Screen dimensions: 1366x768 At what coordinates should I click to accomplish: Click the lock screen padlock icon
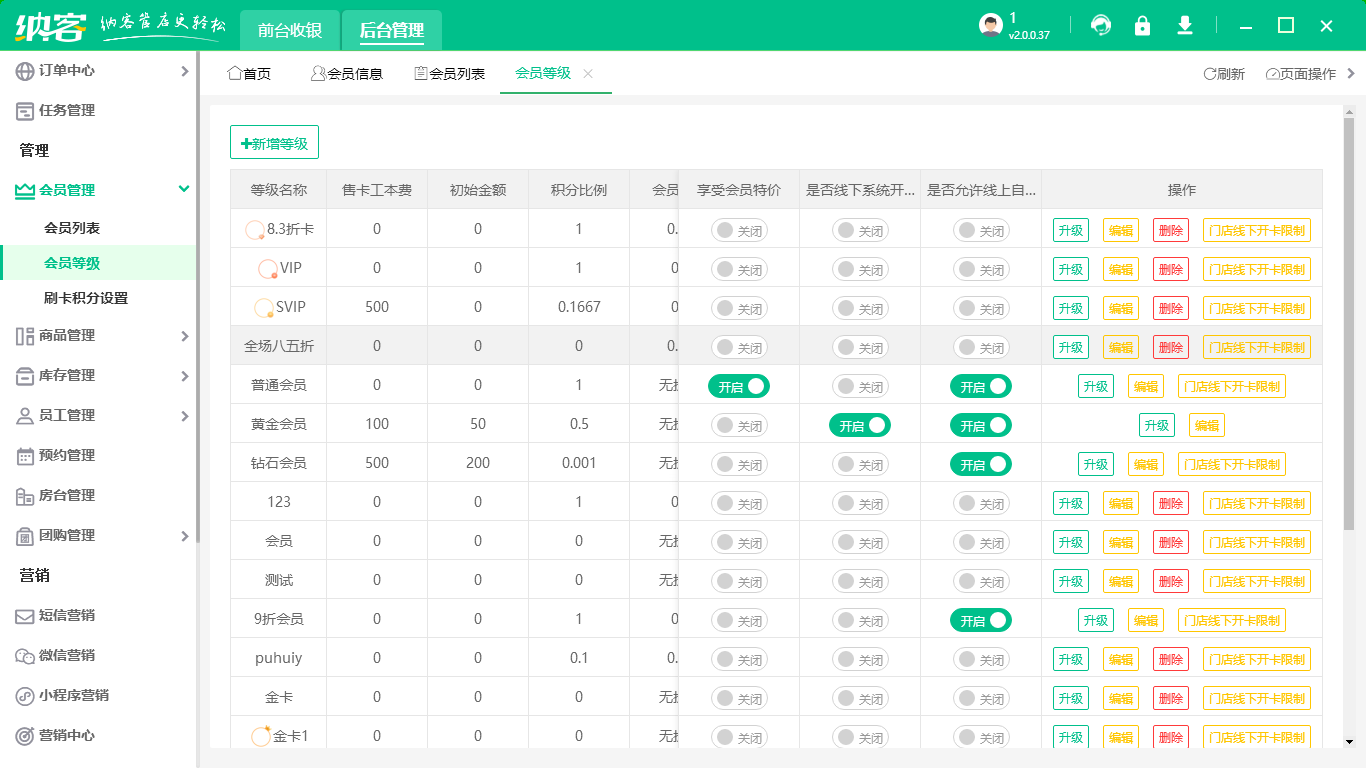[x=1142, y=26]
